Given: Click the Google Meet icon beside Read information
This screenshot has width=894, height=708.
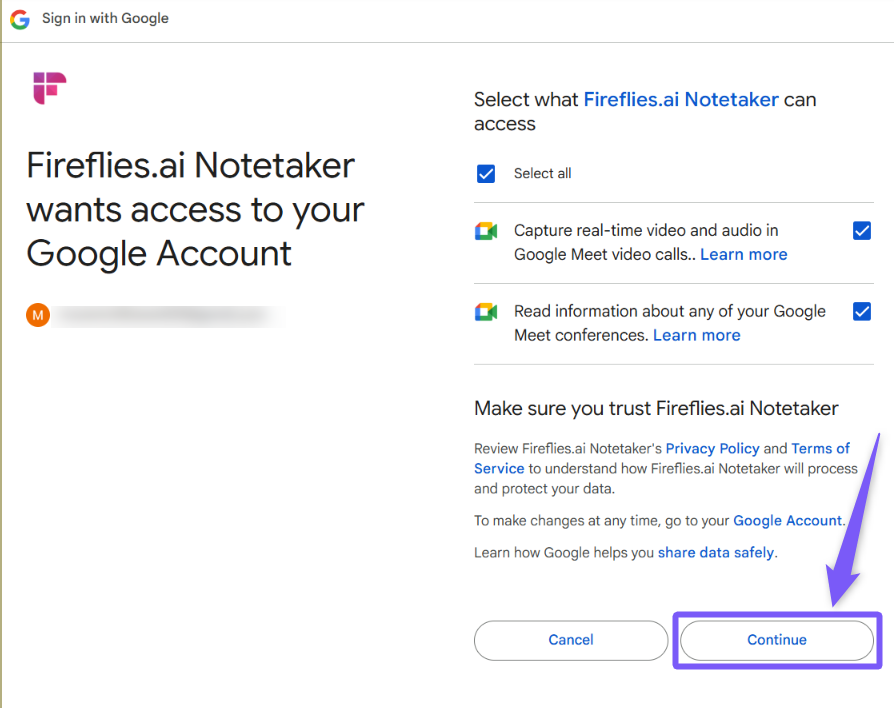Looking at the screenshot, I should pyautogui.click(x=486, y=312).
